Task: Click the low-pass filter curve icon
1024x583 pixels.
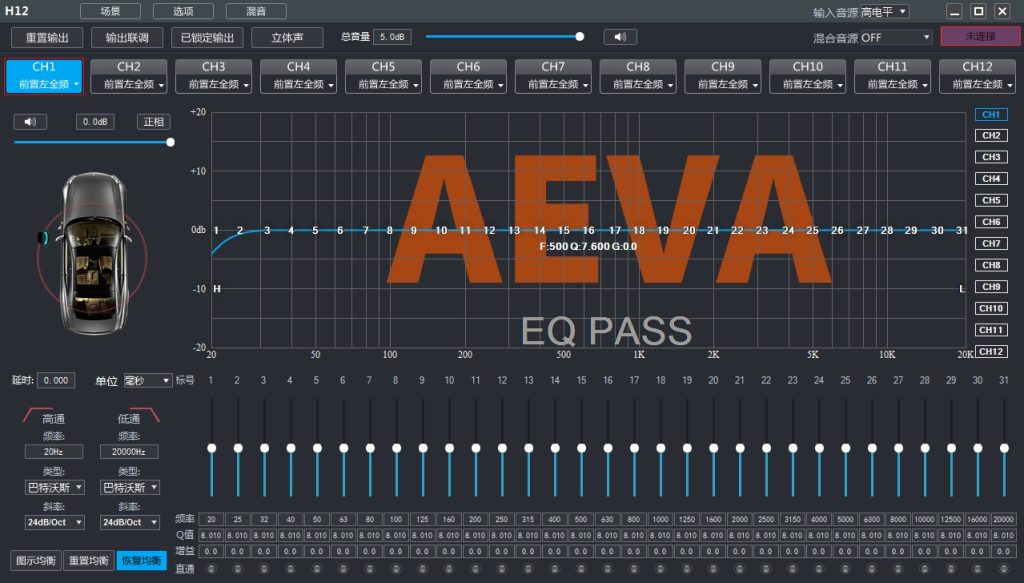Action: (144, 415)
